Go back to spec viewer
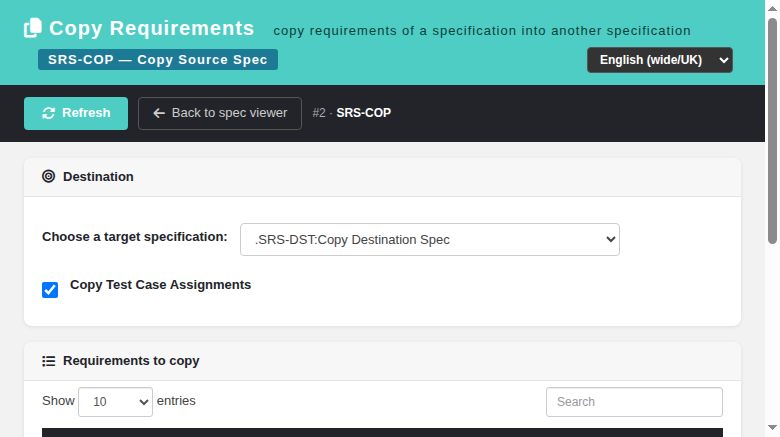Image resolution: width=780 pixels, height=437 pixels. coord(220,113)
